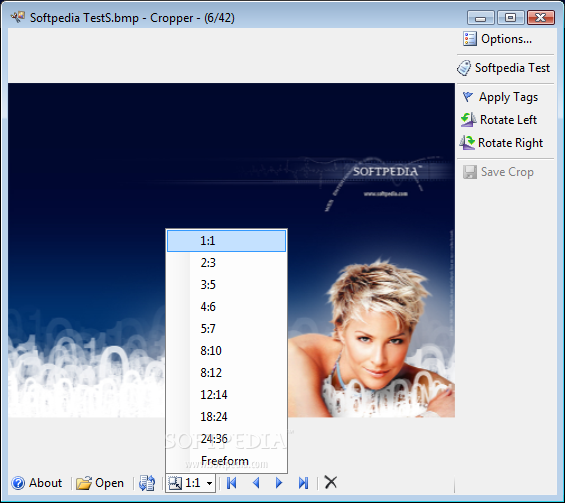Go to the previous image

click(256, 483)
